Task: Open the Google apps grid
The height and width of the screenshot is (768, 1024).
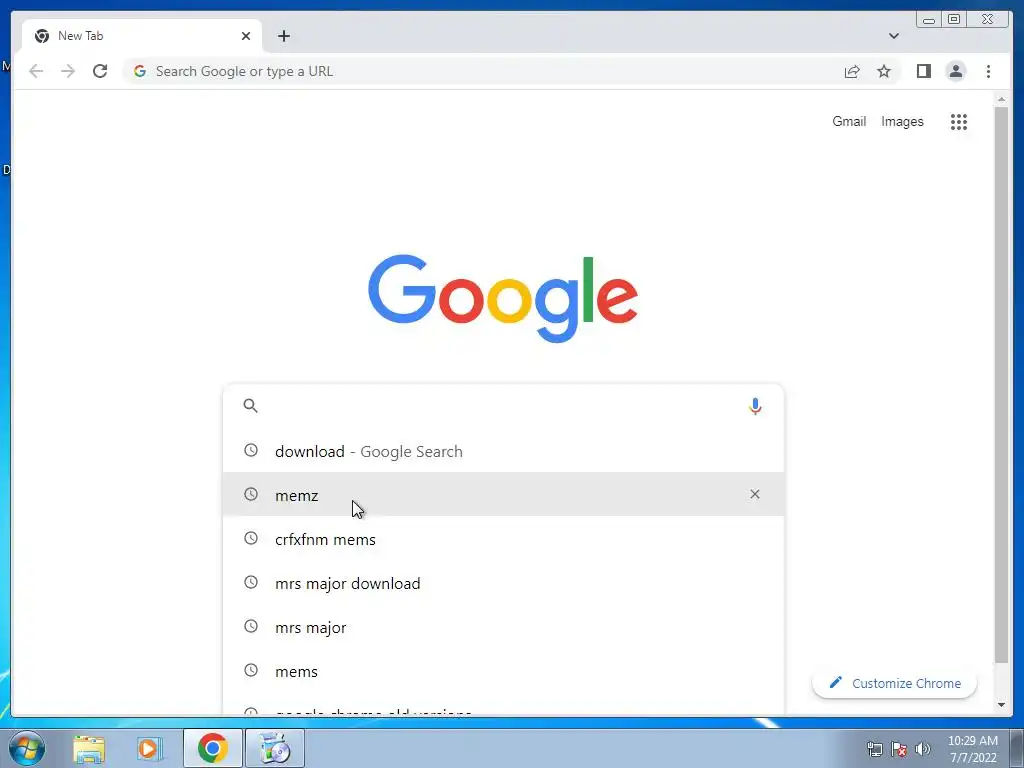Action: [959, 121]
